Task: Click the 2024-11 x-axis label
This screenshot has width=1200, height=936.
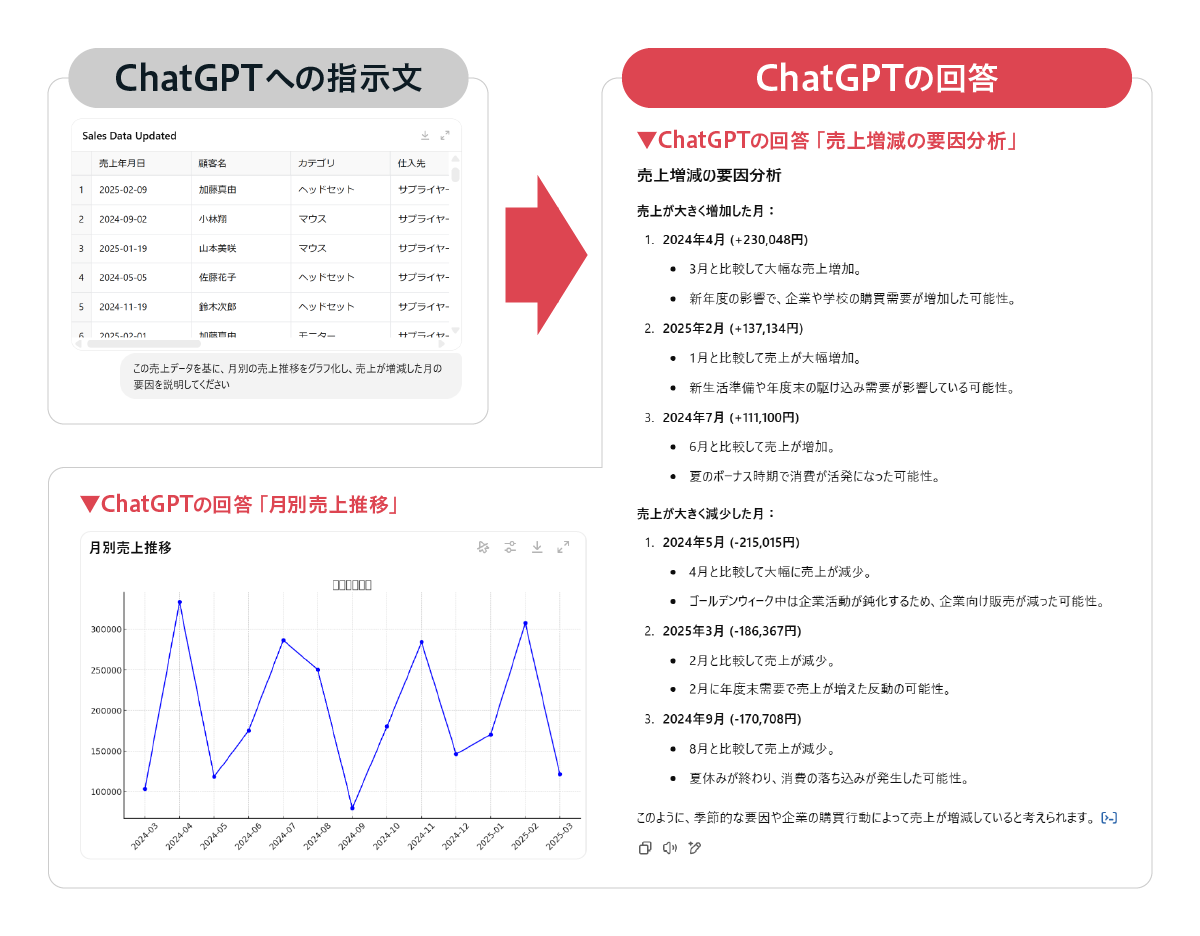Action: click(x=420, y=836)
